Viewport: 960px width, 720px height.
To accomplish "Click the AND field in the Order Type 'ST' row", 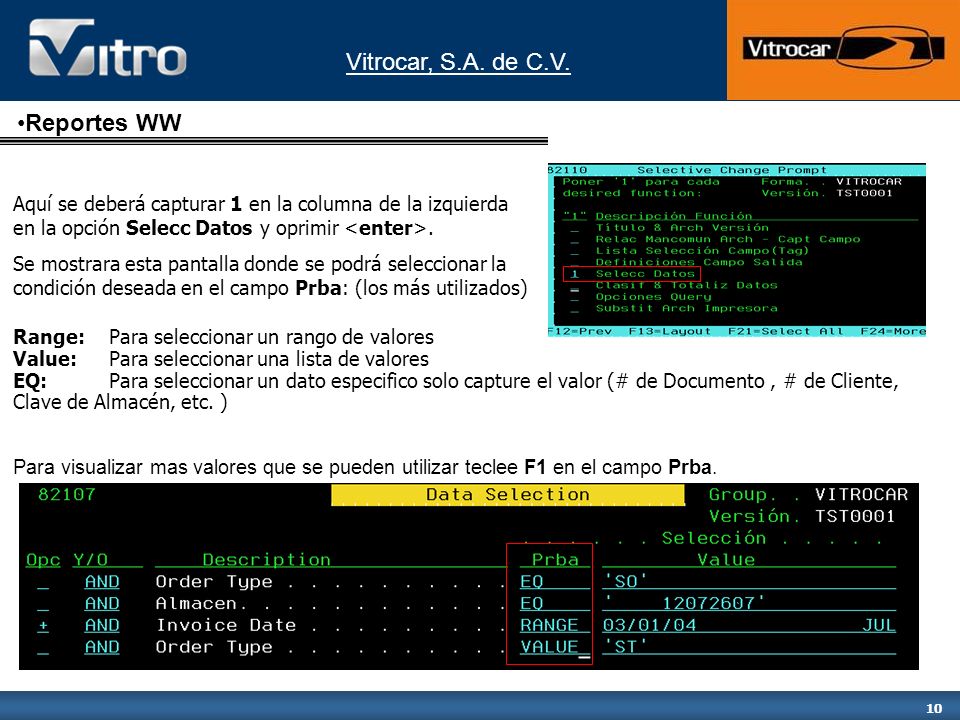I will [x=102, y=648].
